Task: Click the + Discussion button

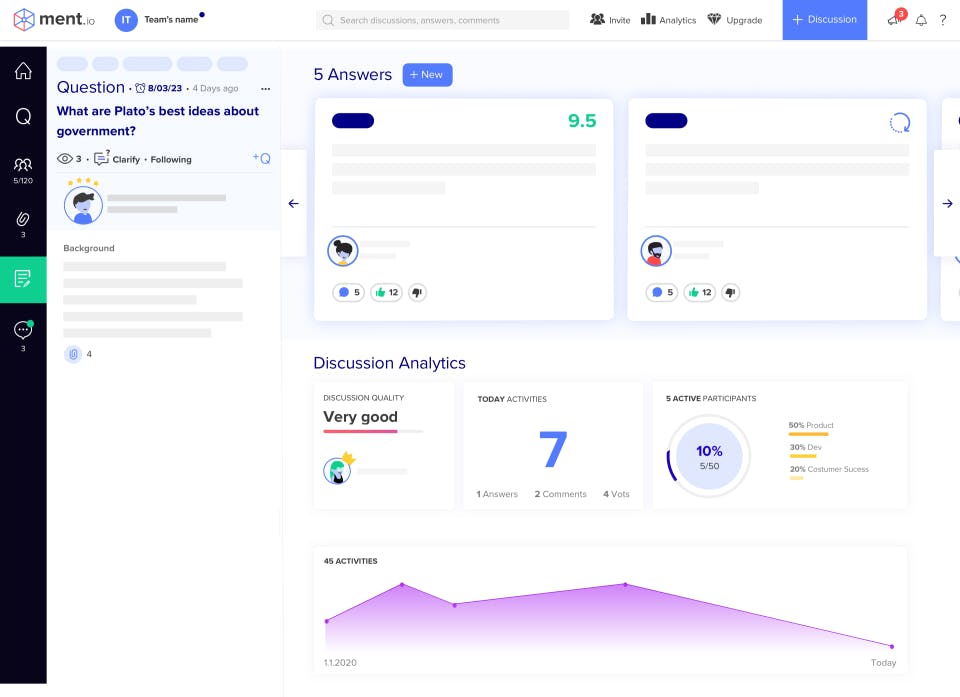Action: tap(824, 20)
